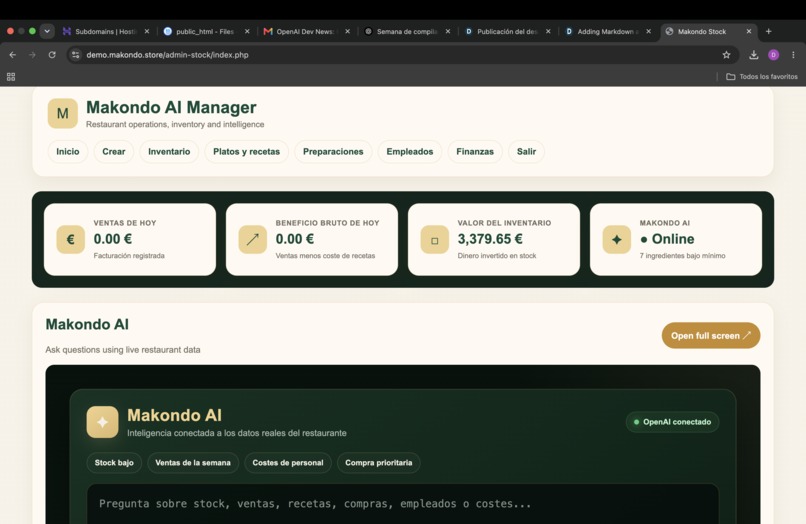Click the Makondo M logo
The height and width of the screenshot is (524, 806).
[63, 113]
